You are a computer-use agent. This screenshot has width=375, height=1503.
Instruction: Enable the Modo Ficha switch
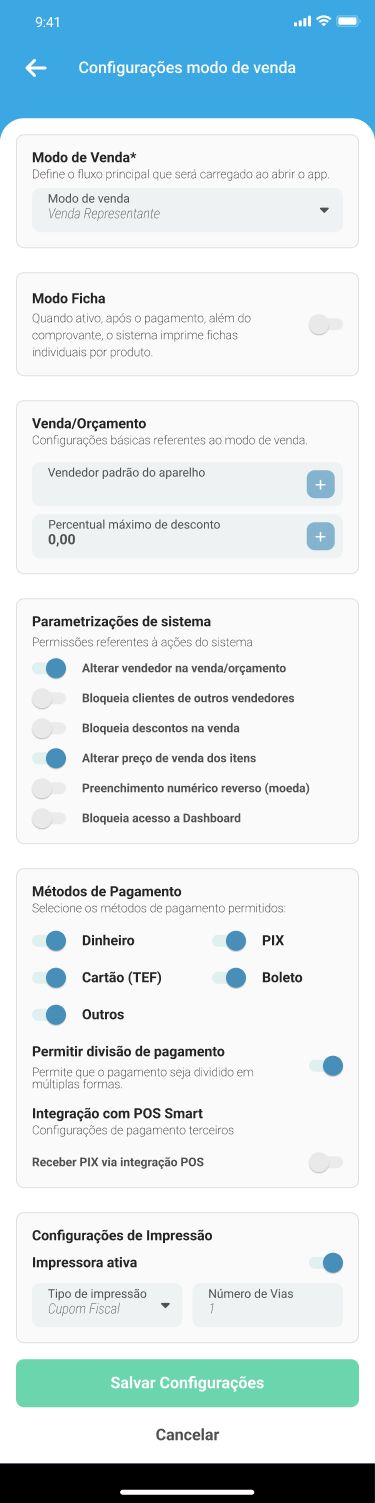click(326, 324)
